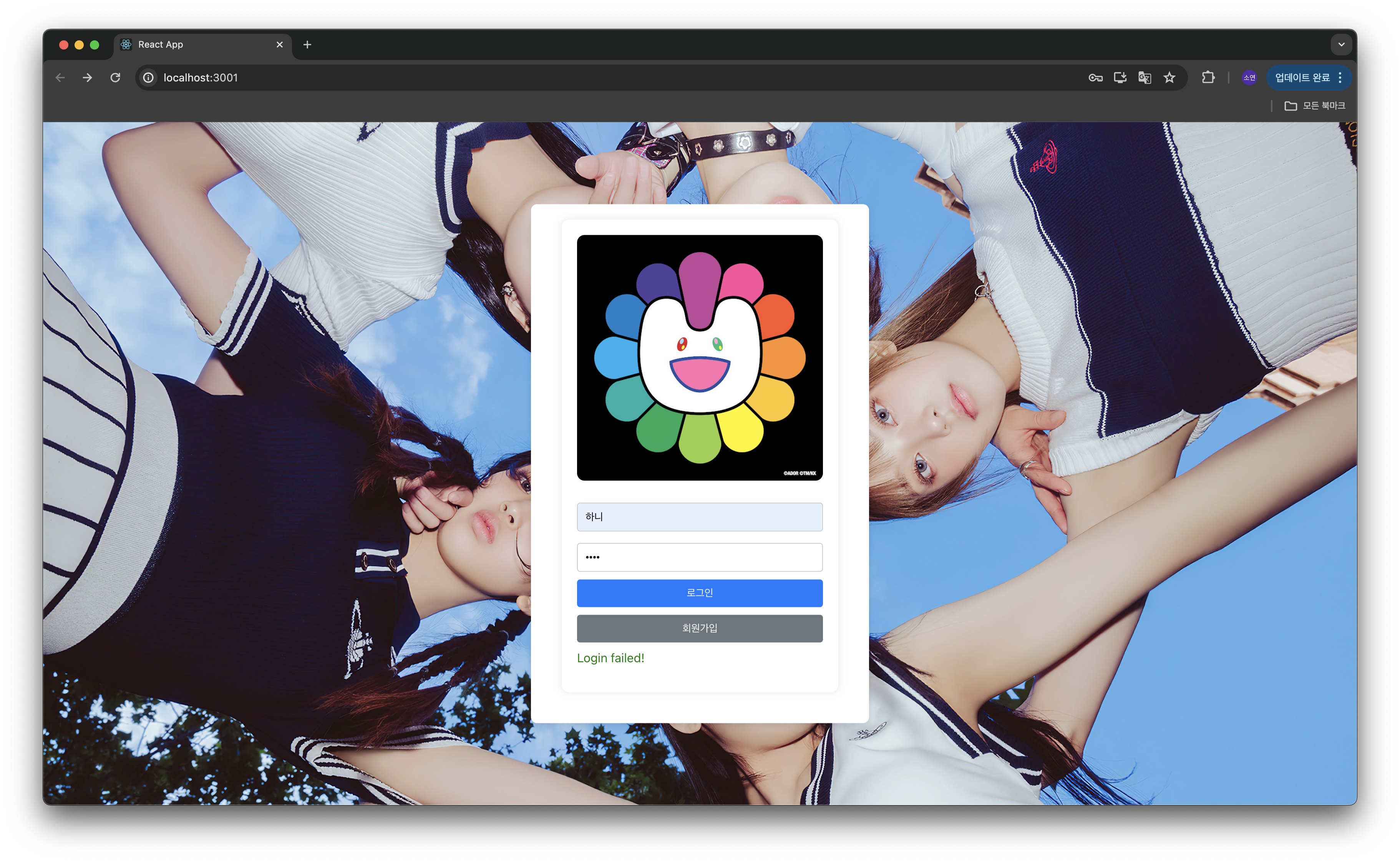Open the Chrome three-dot menu
Image resolution: width=1400 pixels, height=862 pixels.
coord(1340,78)
